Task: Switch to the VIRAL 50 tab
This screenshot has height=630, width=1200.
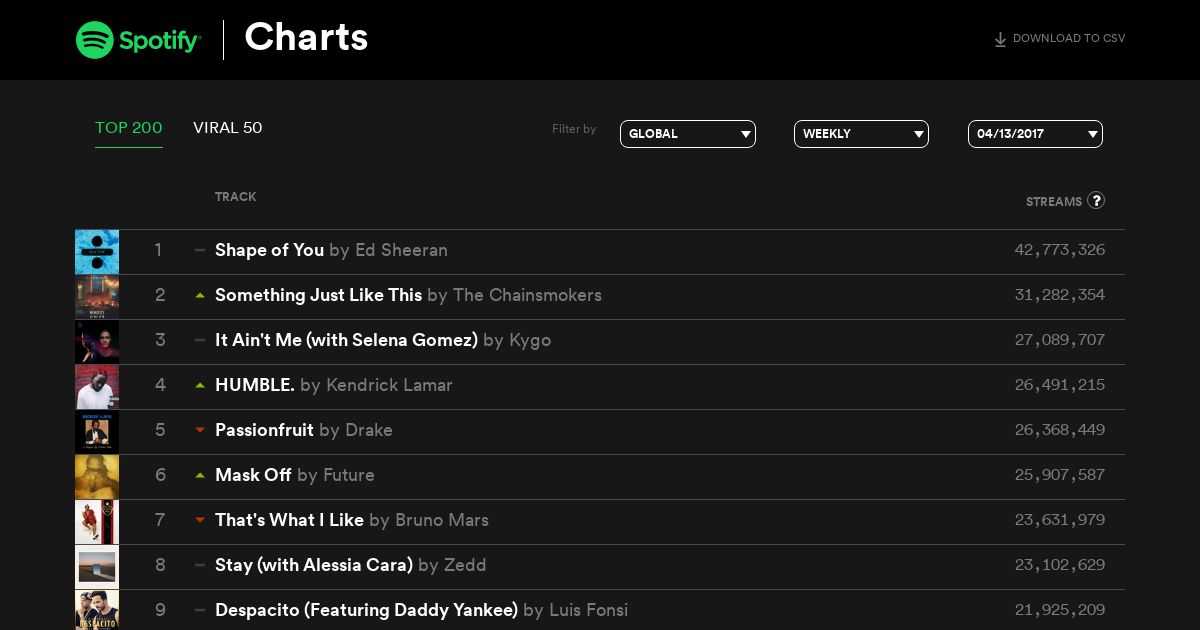Action: pyautogui.click(x=228, y=128)
